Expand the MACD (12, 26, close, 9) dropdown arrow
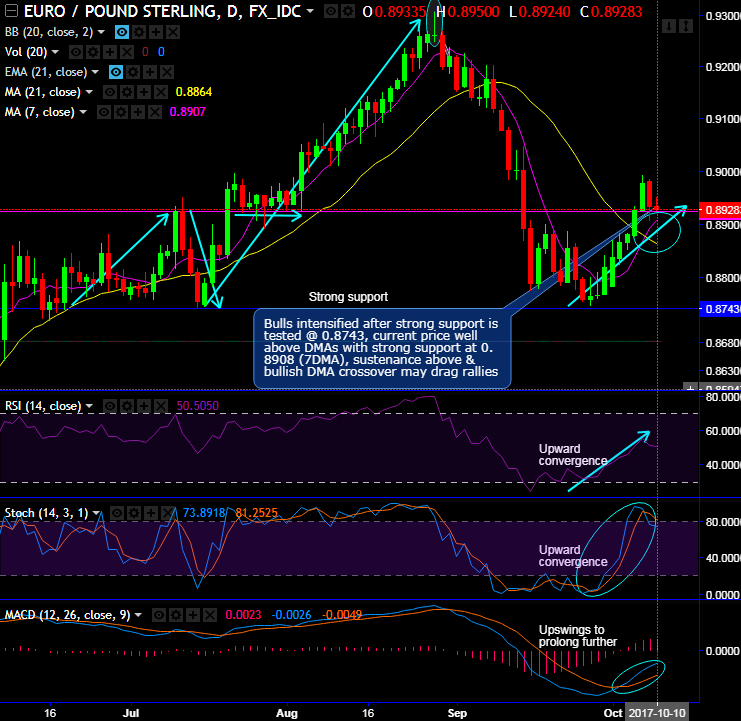The image size is (741, 721). click(138, 615)
